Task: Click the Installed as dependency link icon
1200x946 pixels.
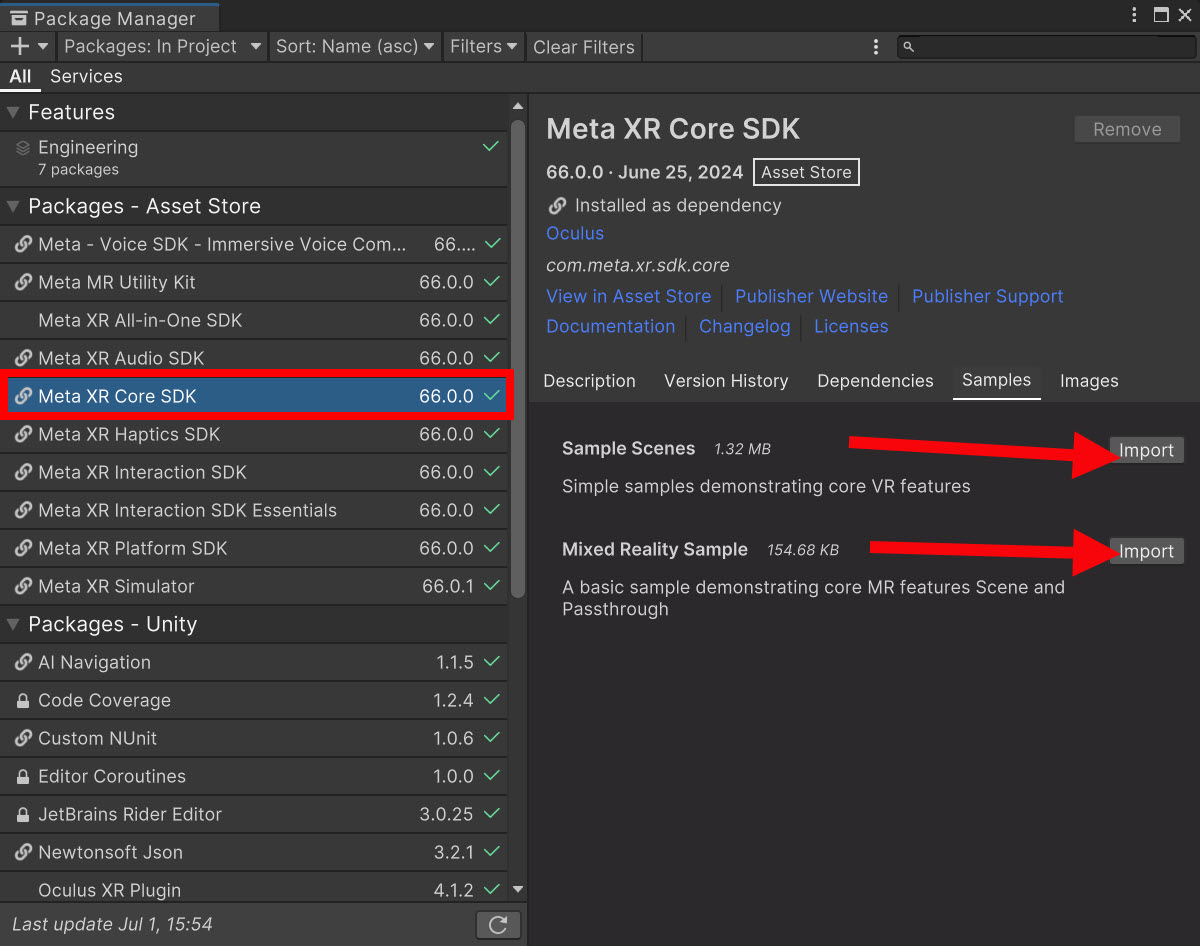Action: (x=557, y=205)
